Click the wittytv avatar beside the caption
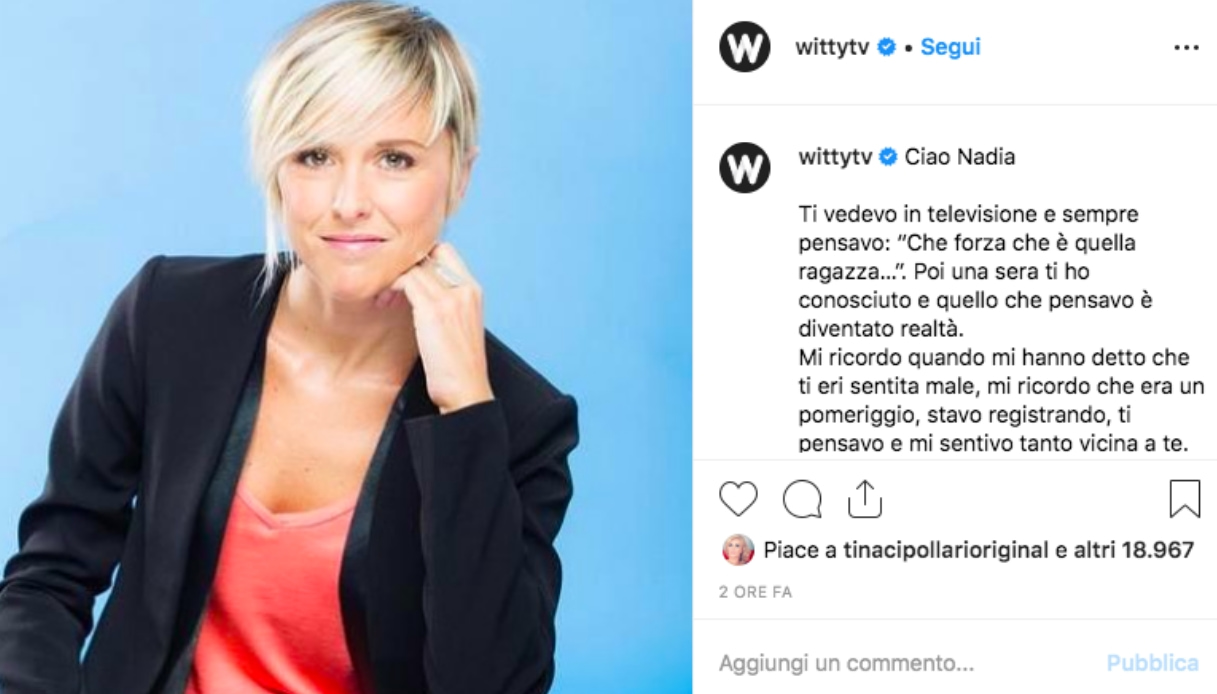Viewport: 1217px width, 694px height. pyautogui.click(x=745, y=167)
